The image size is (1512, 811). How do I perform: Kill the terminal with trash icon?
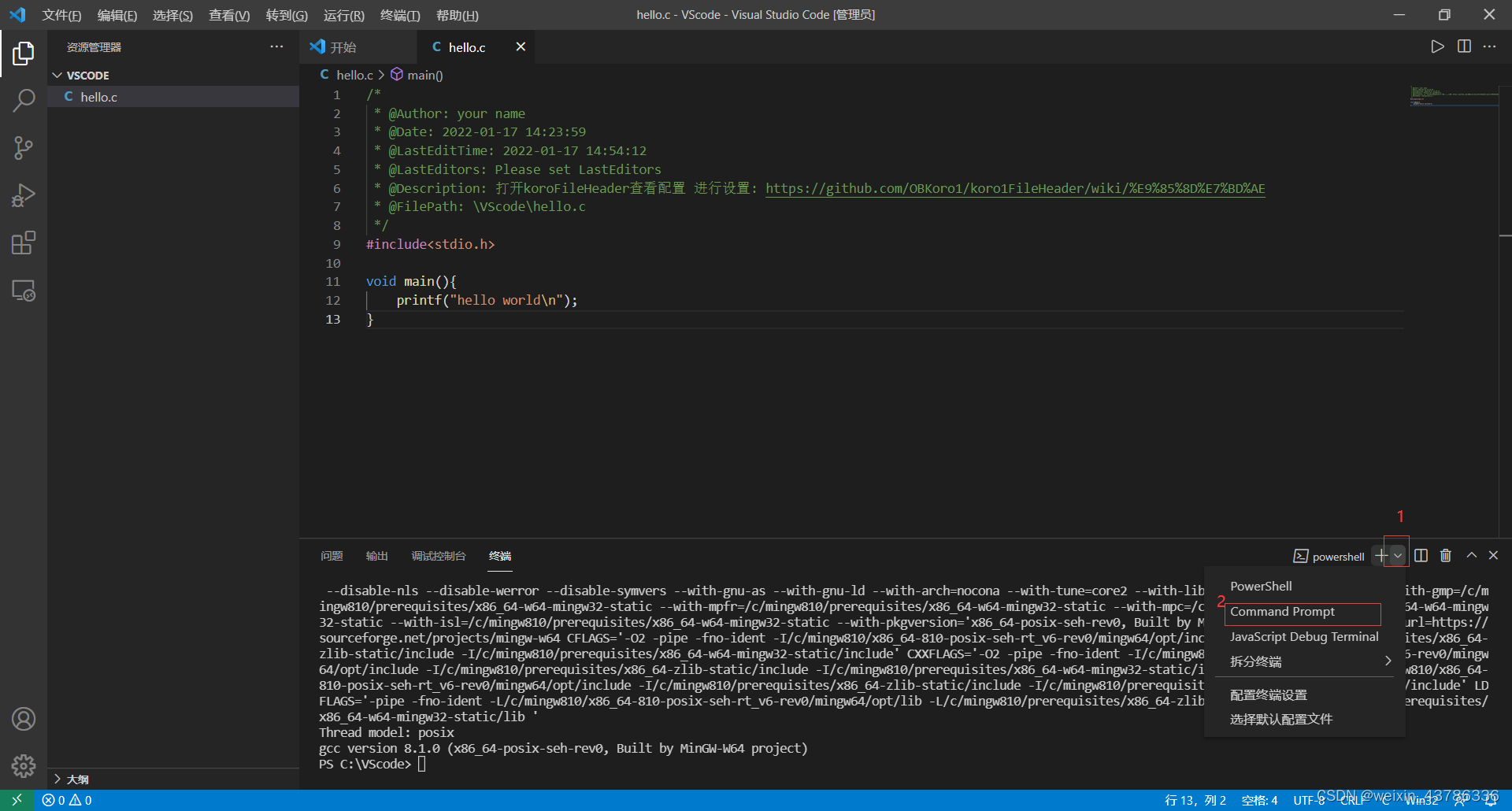pyautogui.click(x=1446, y=556)
